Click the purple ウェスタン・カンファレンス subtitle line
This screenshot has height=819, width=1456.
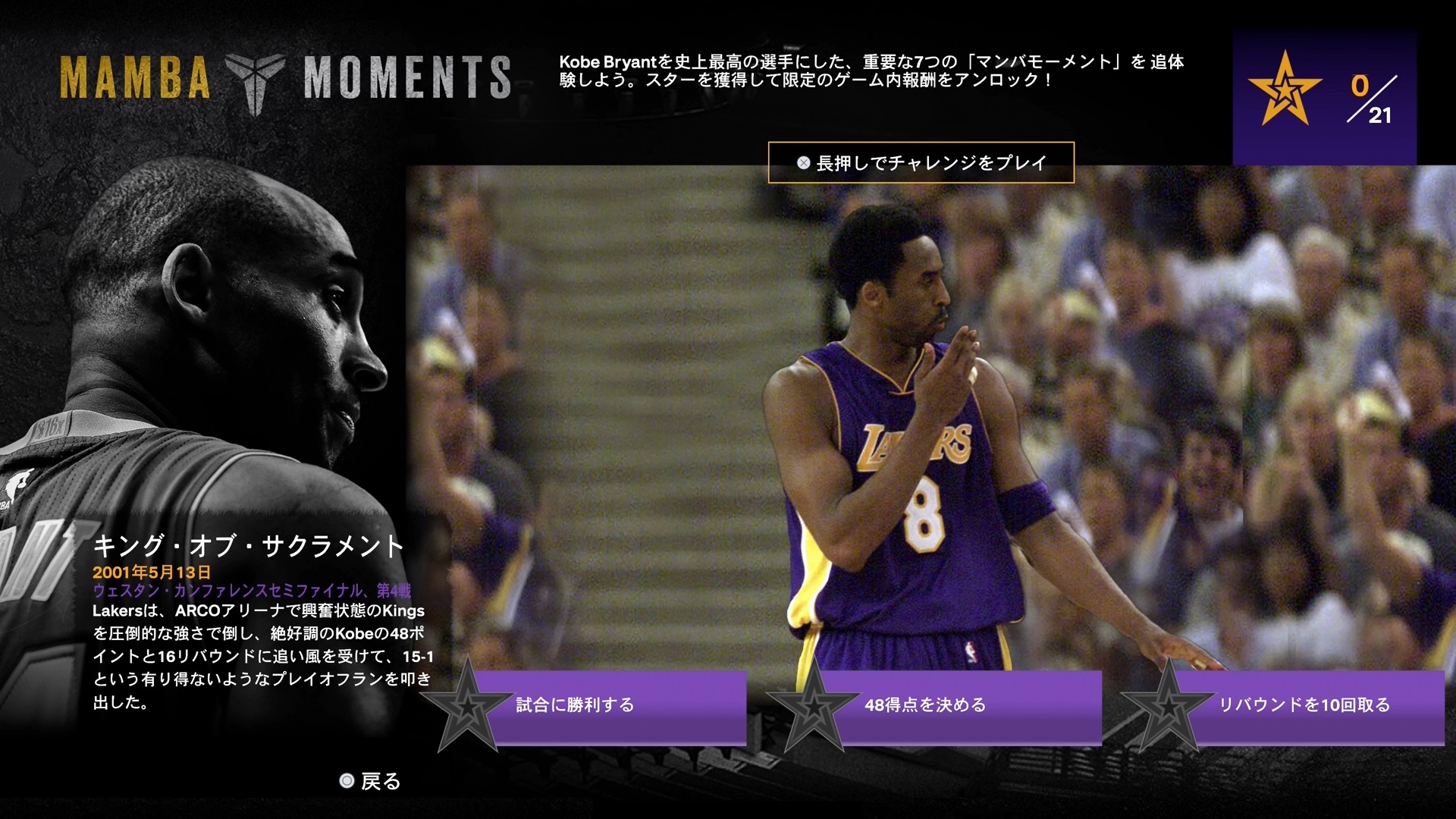pos(252,591)
